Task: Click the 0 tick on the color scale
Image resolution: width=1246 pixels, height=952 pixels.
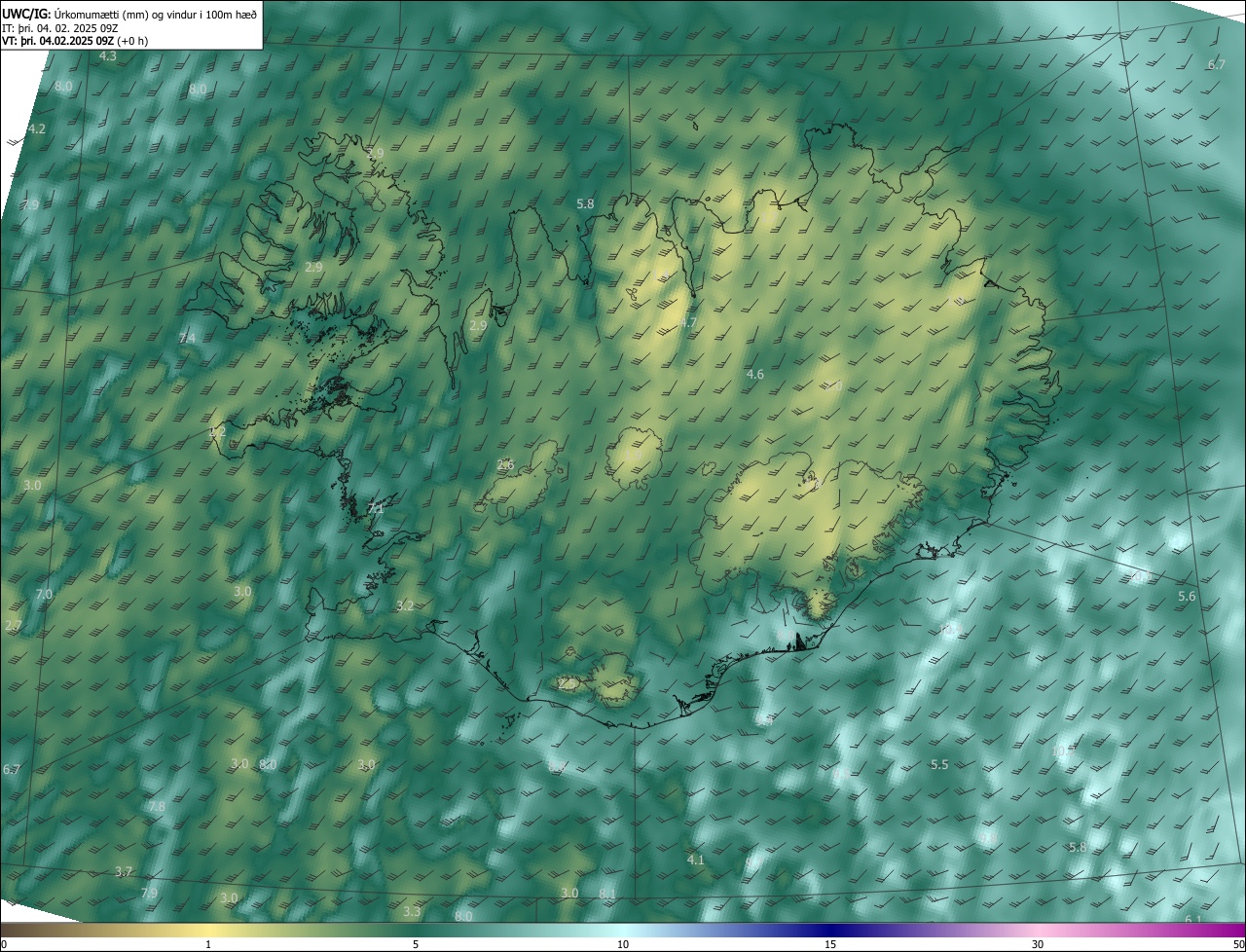Action: [x=3, y=944]
